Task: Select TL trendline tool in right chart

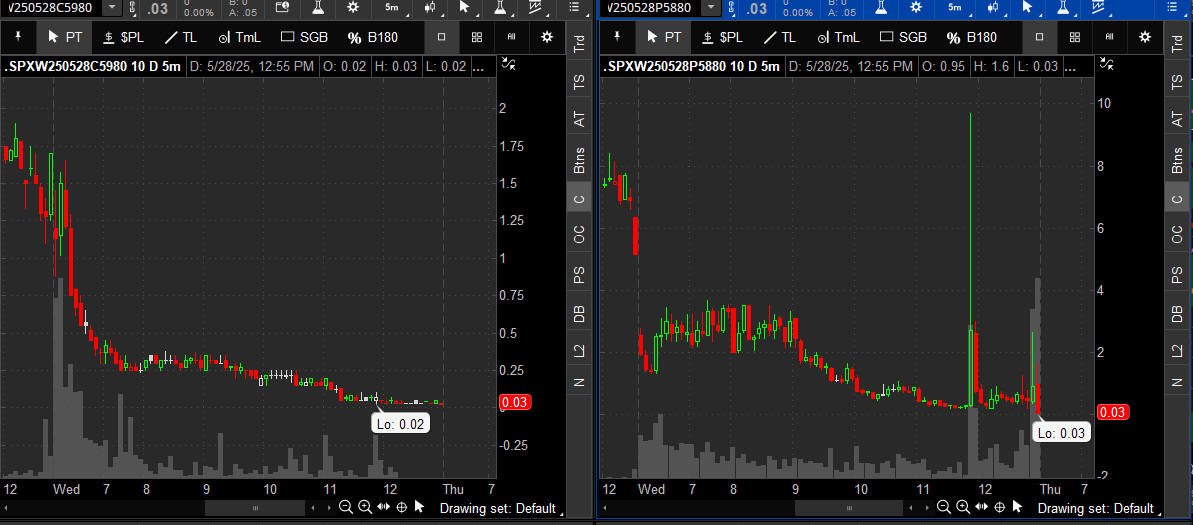Action: (x=780, y=37)
